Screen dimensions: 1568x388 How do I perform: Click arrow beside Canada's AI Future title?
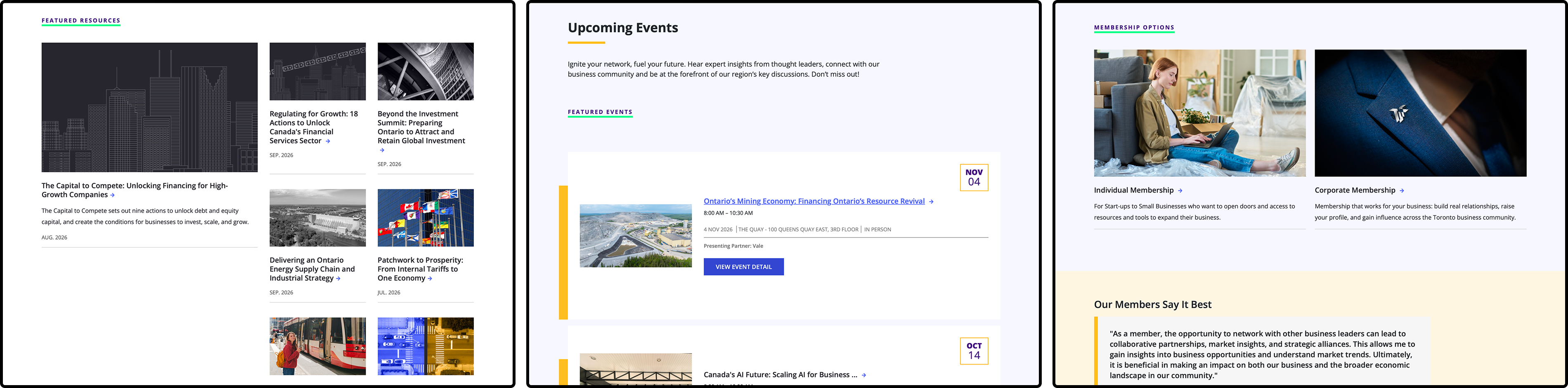[x=864, y=375]
